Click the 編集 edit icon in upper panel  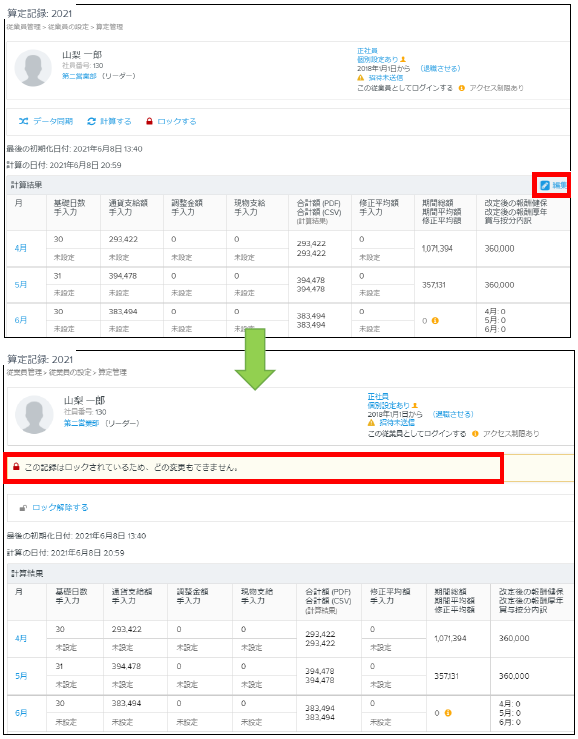tap(545, 185)
